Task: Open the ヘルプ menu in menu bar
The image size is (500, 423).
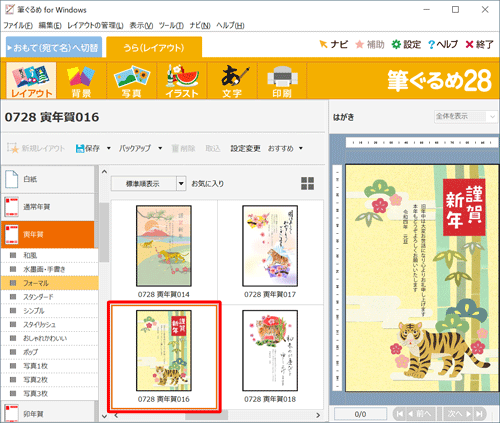Action: coord(230,25)
